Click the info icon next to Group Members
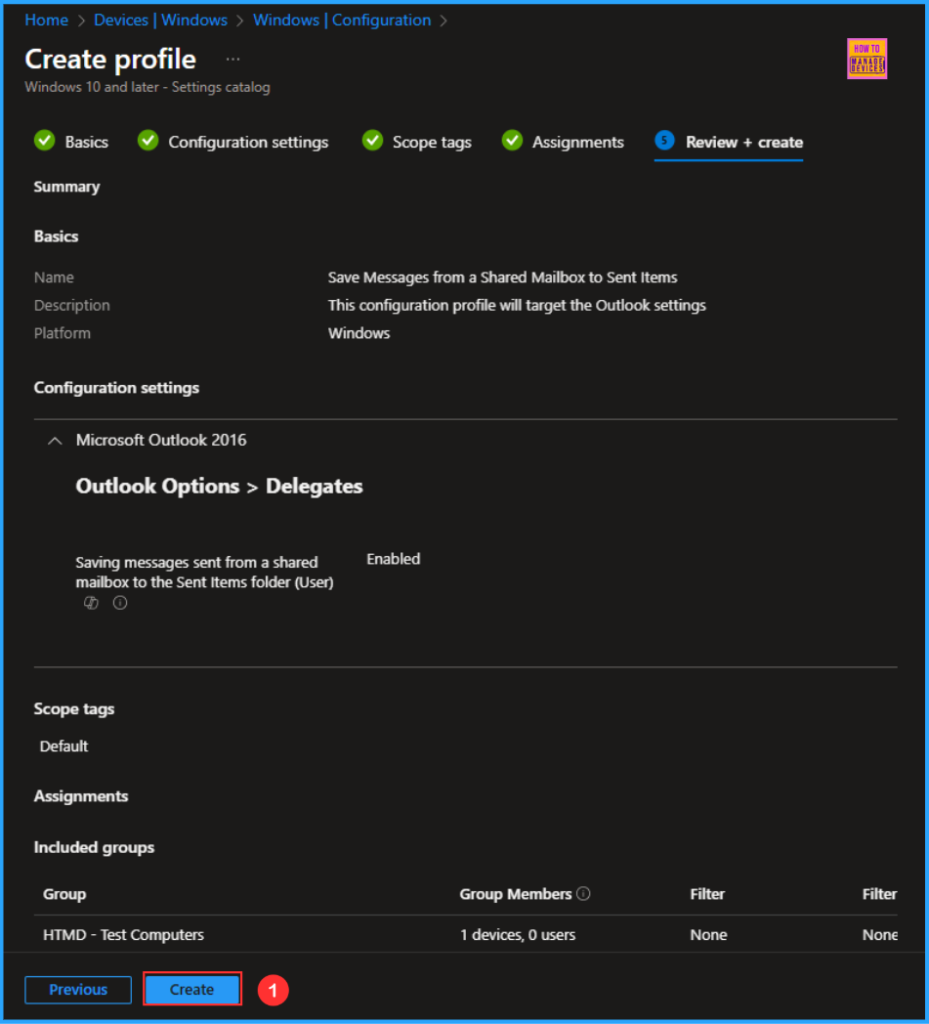Viewport: 929px width, 1024px height. pos(584,893)
